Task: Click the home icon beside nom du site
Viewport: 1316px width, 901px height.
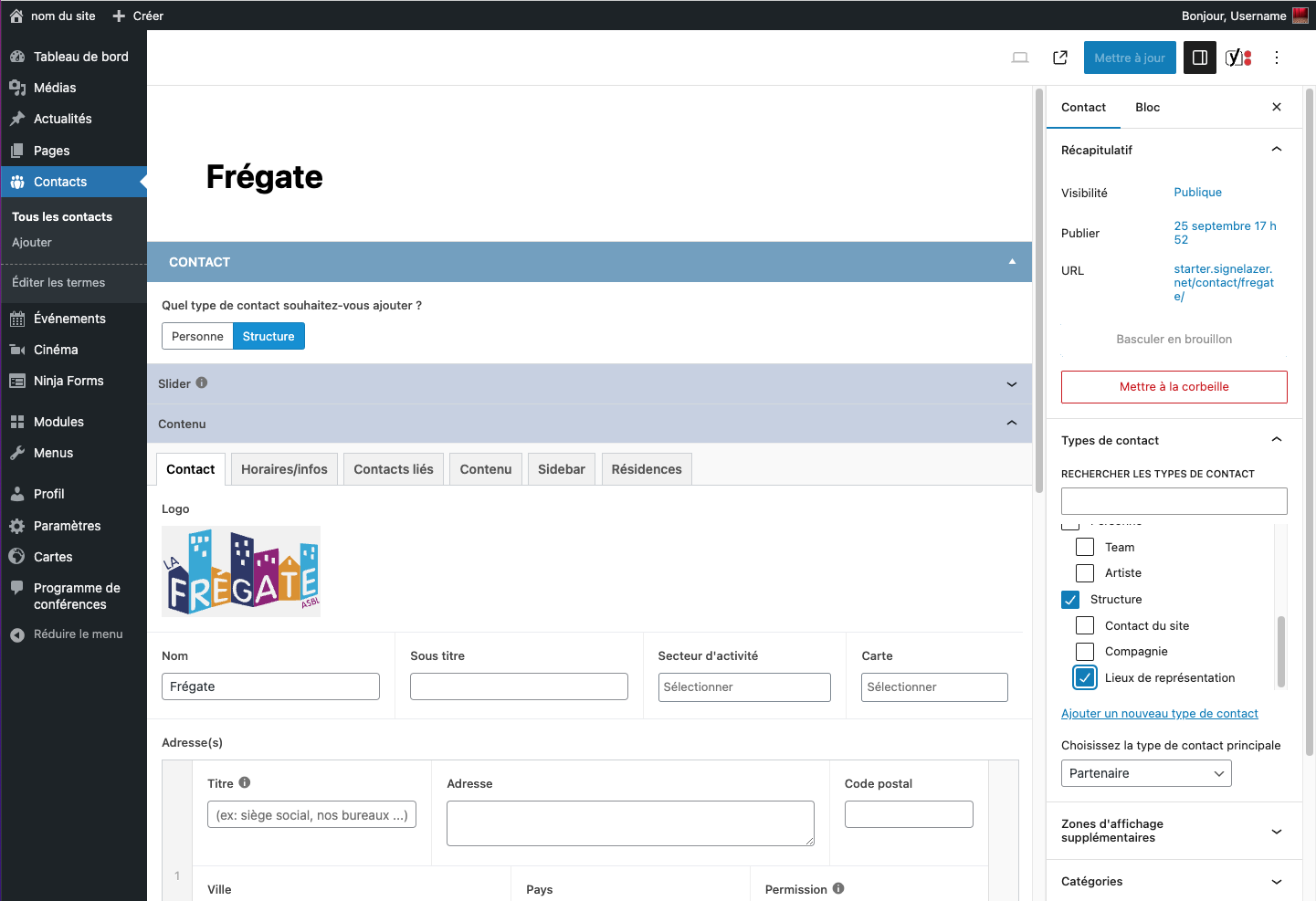Action: (x=16, y=16)
